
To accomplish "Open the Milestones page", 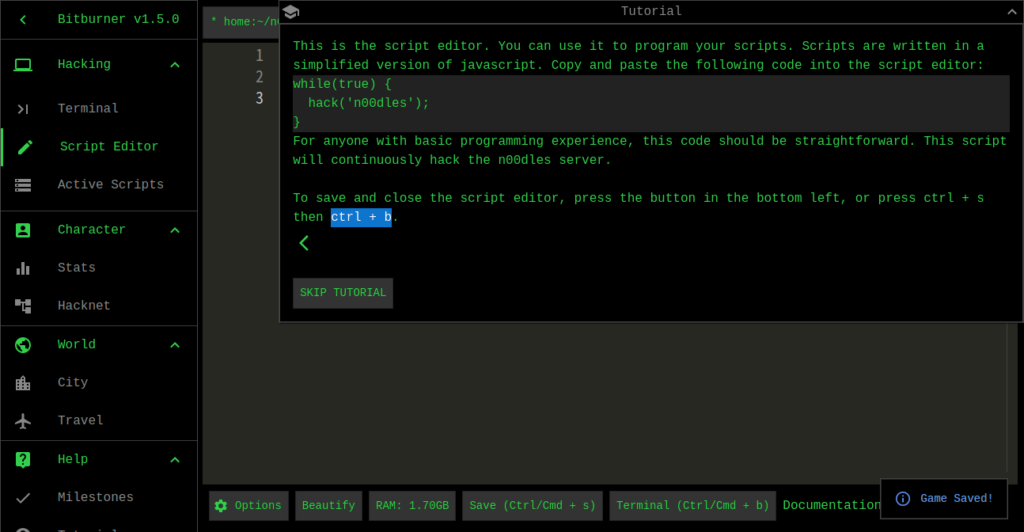I will click(x=99, y=497).
